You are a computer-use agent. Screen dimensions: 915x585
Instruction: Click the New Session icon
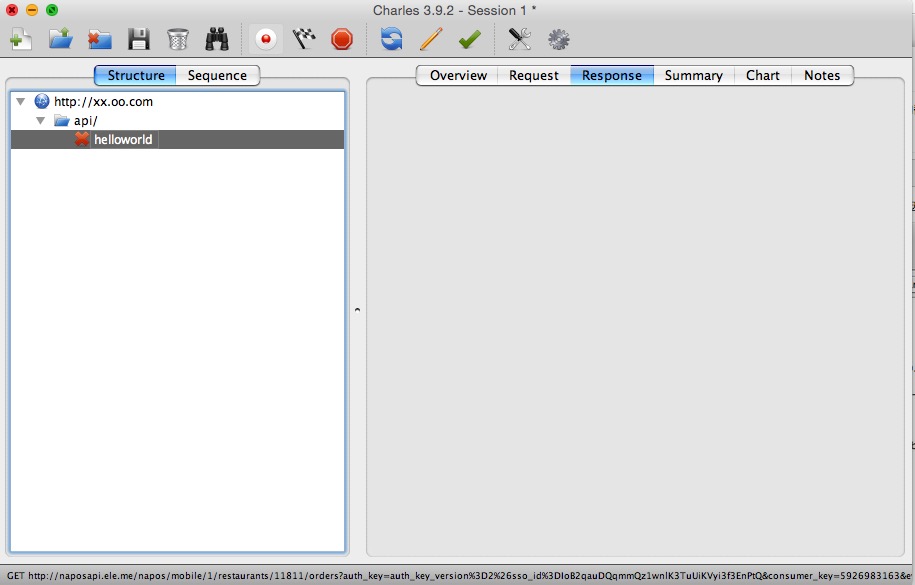pos(20,40)
